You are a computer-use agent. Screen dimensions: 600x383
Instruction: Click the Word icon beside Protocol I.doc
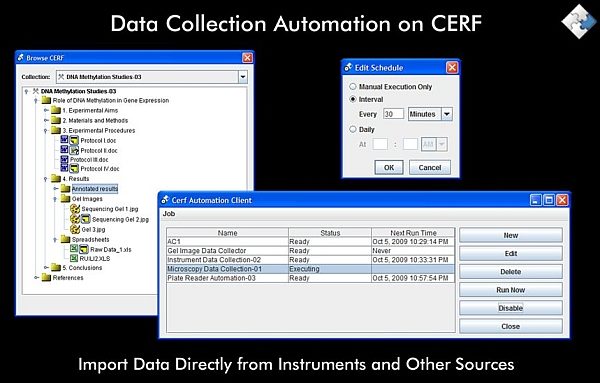click(x=64, y=140)
